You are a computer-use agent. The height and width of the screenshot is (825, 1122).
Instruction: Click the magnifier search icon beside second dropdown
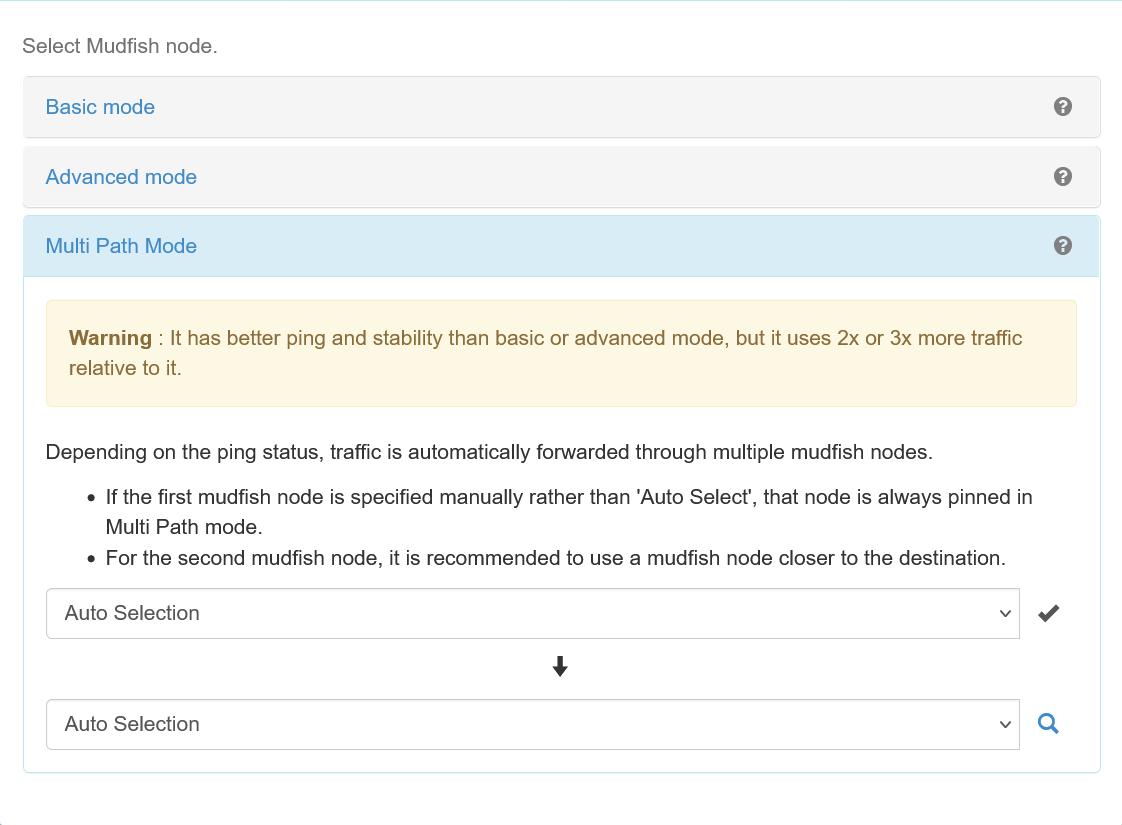click(1048, 723)
